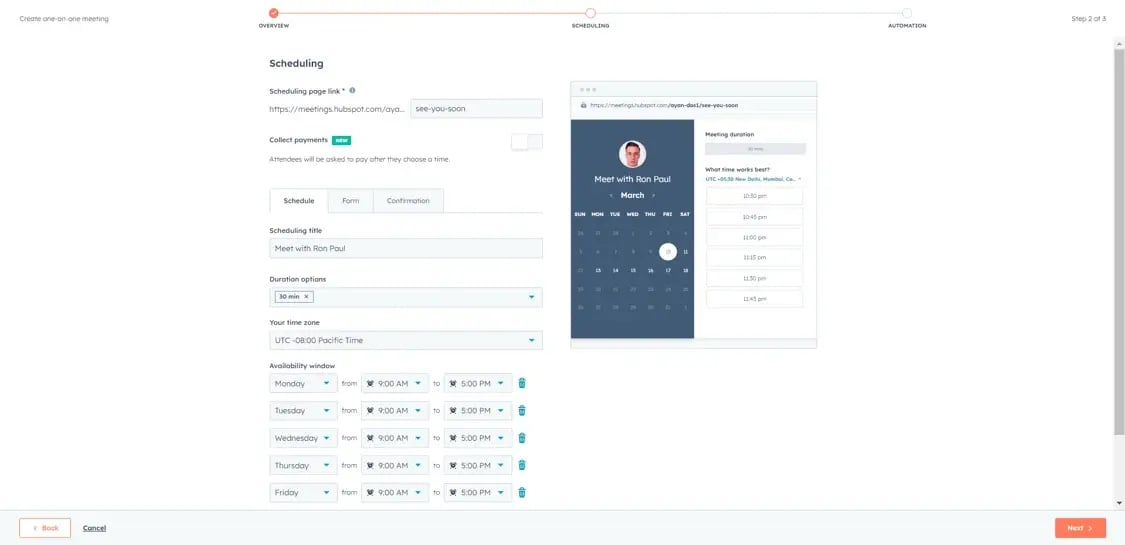Change Tuesday's 5:00 PM end time
The width and height of the screenshot is (1125, 545).
pos(478,411)
